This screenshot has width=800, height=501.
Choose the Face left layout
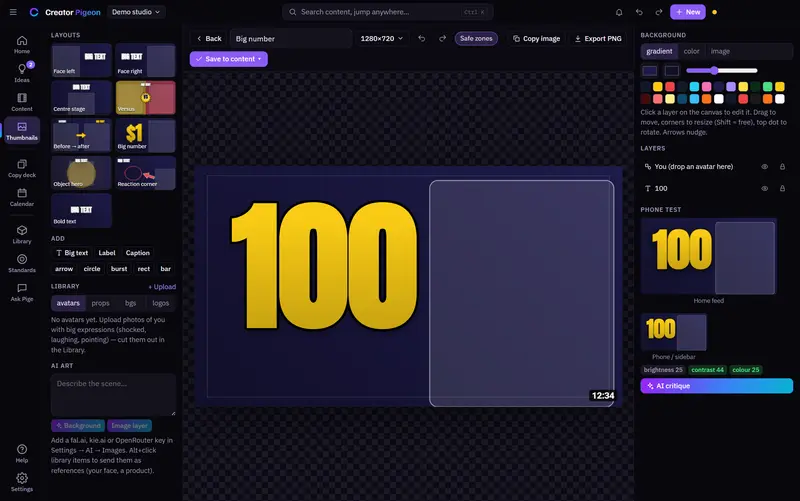click(81, 60)
